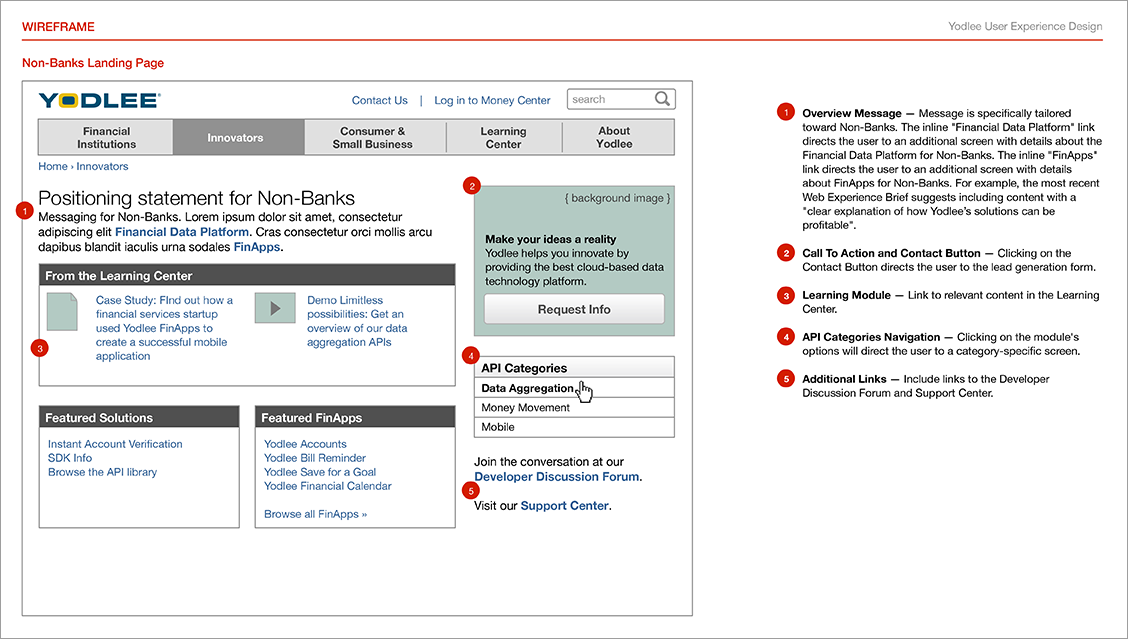Screen dimensions: 1128x639
Task: Click the "WIREFRAME" label
Action: pyautogui.click(x=58, y=27)
